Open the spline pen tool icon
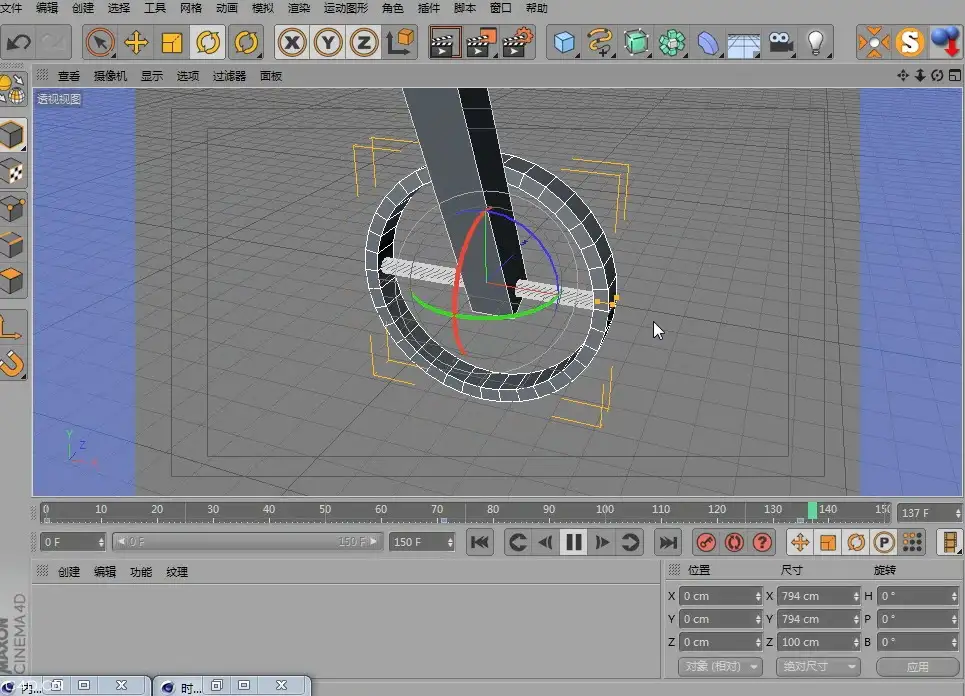This screenshot has width=965, height=696. point(600,42)
